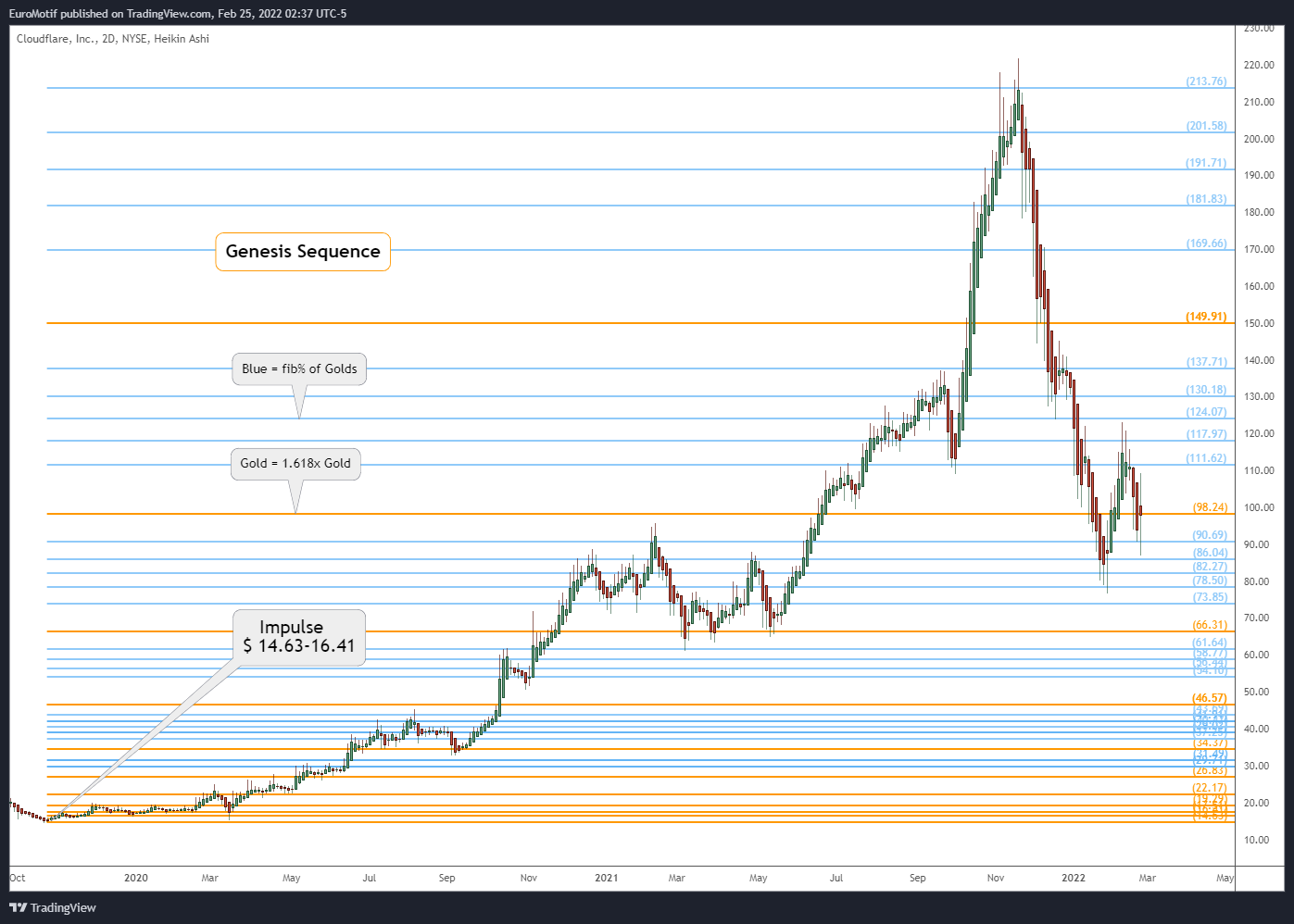Click the 100.00 price axis tick

click(x=1259, y=507)
